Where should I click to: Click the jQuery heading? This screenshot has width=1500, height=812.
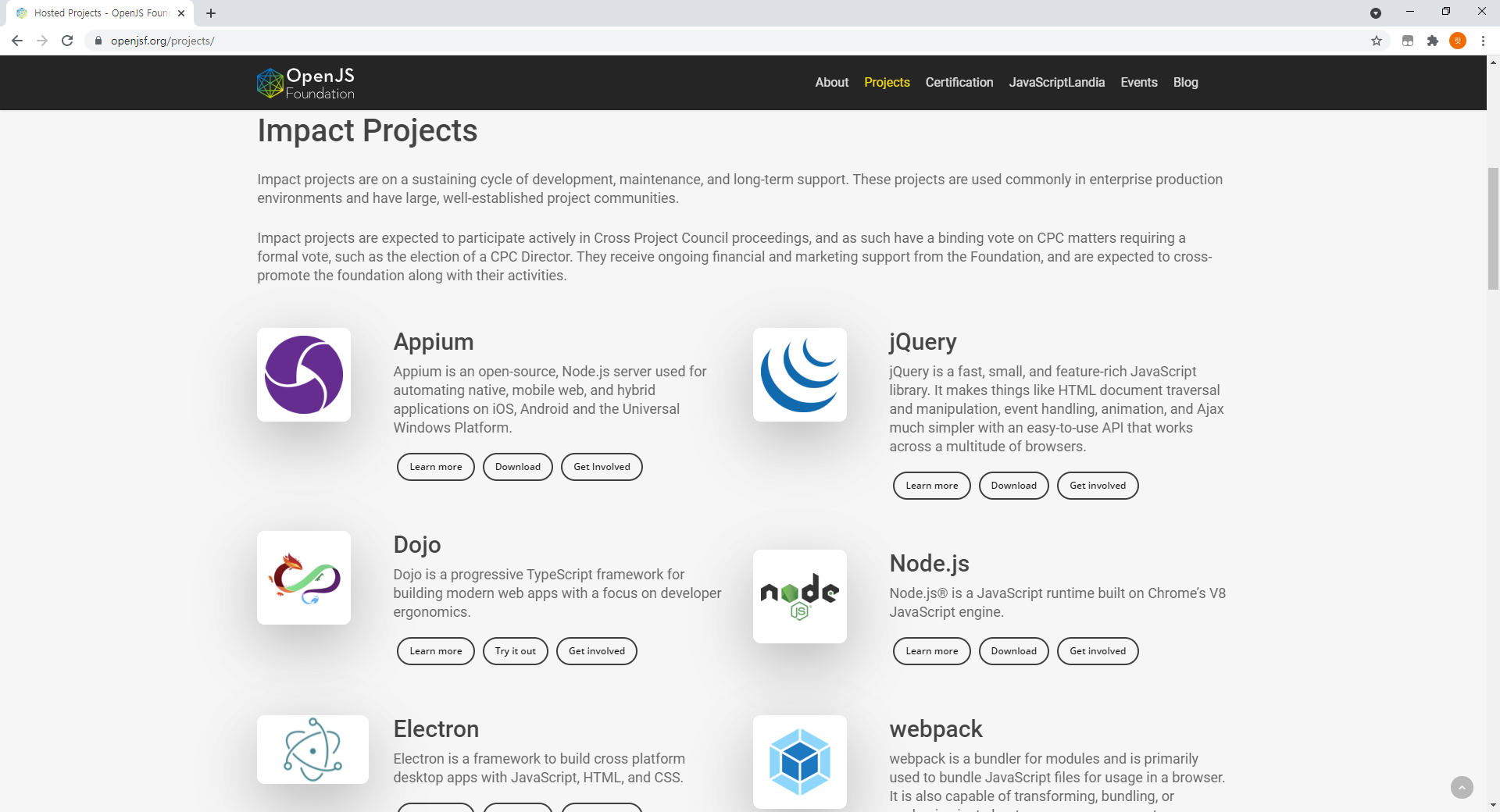(923, 342)
